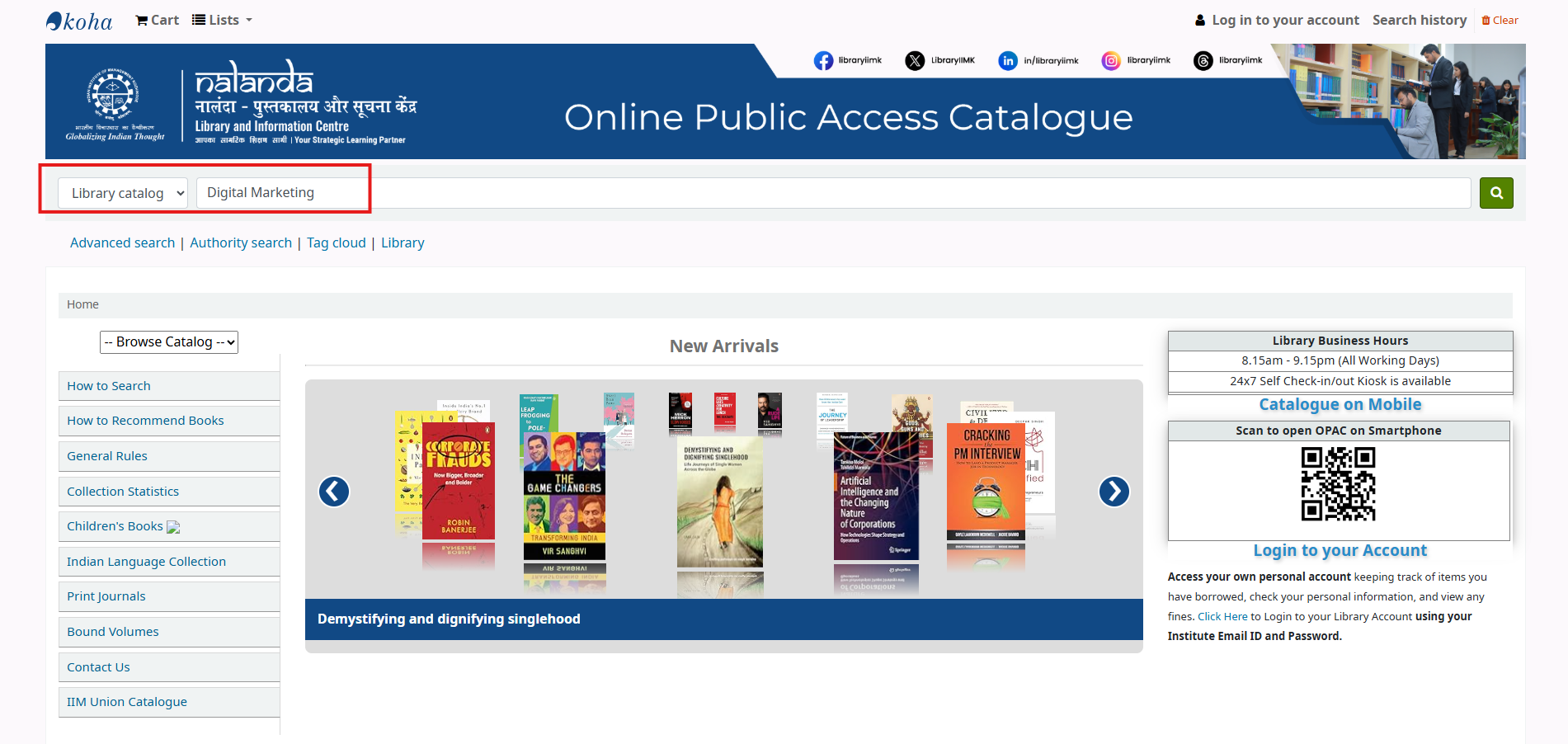
Task: Click the Cracking the PM Interview cover
Action: click(x=986, y=481)
